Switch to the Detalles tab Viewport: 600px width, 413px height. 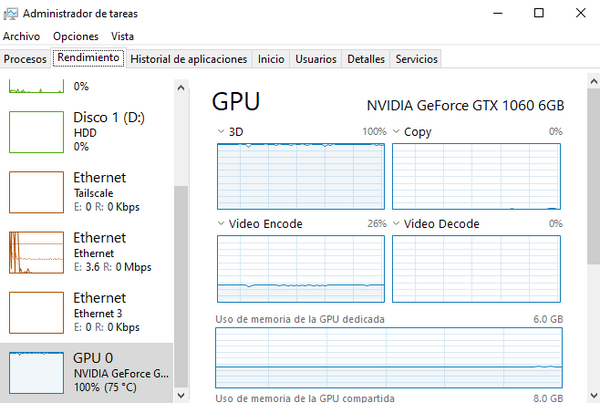coord(365,59)
